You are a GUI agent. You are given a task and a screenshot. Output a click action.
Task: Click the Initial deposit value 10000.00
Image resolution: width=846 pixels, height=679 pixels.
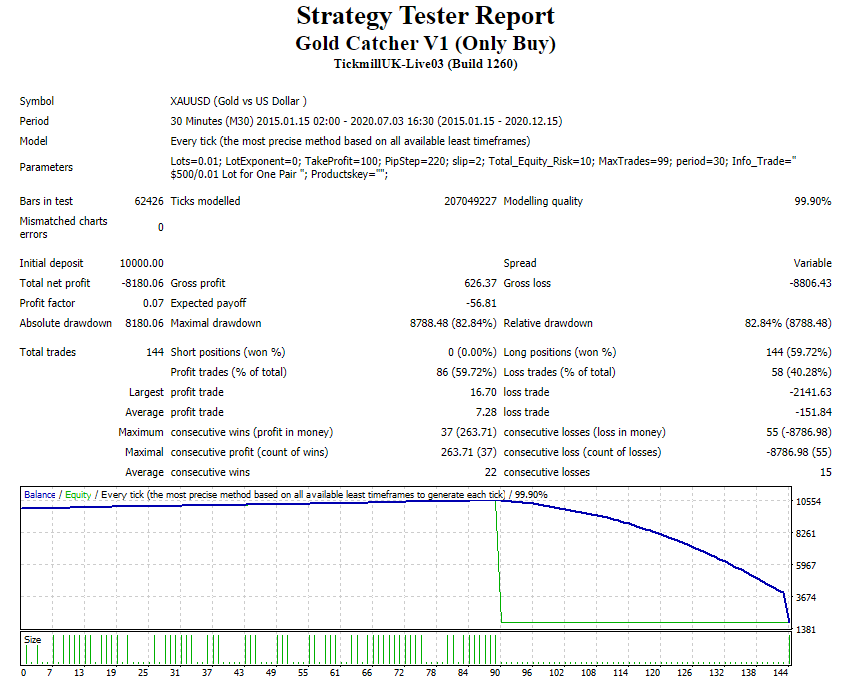pyautogui.click(x=141, y=263)
